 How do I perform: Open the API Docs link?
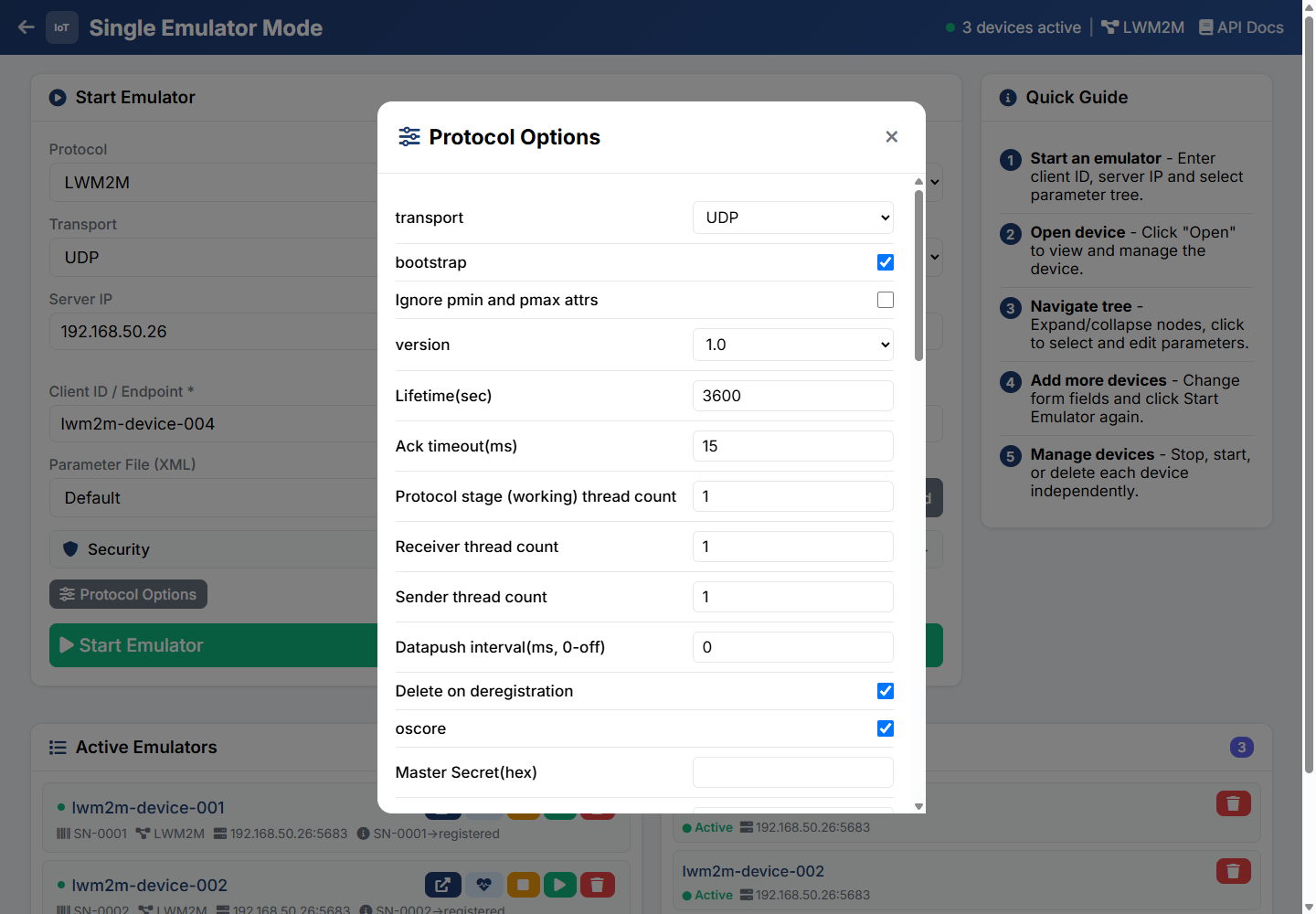[1241, 27]
